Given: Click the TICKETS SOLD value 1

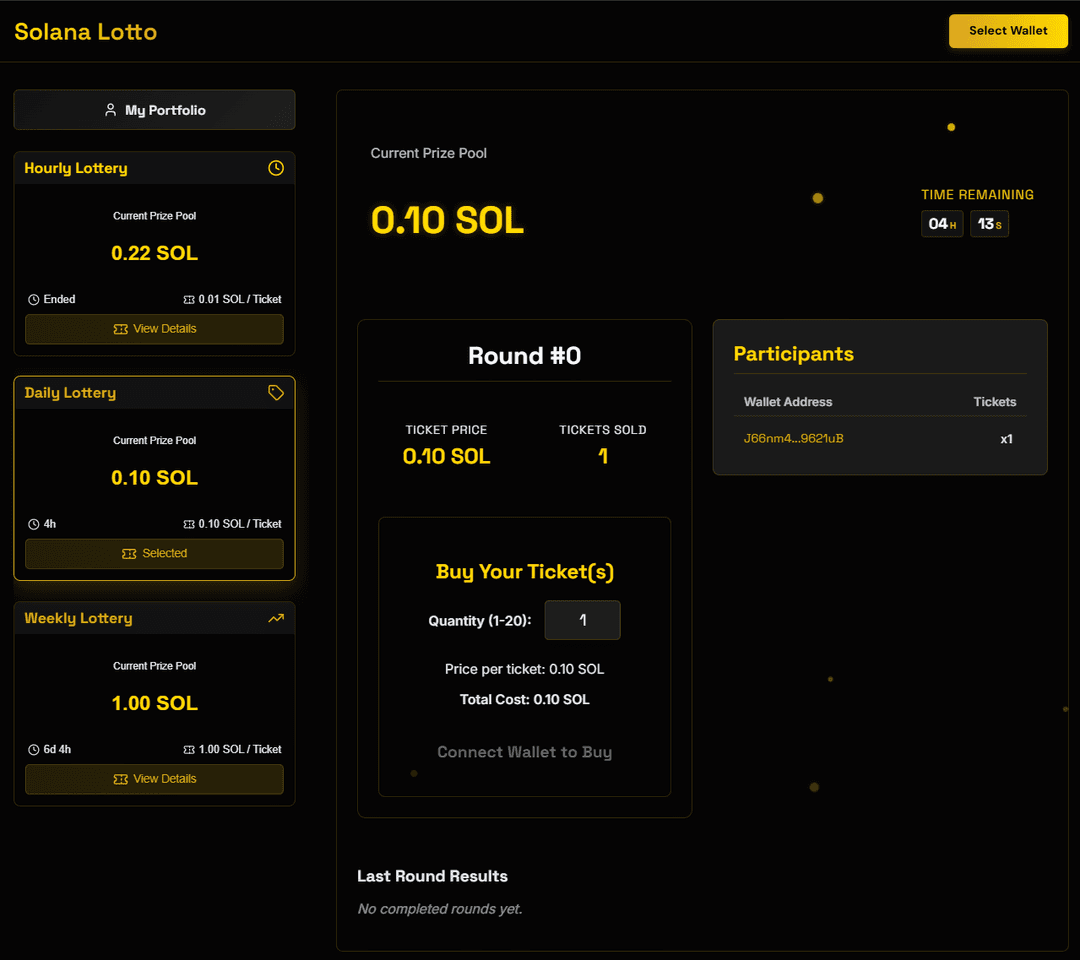Looking at the screenshot, I should coord(603,457).
